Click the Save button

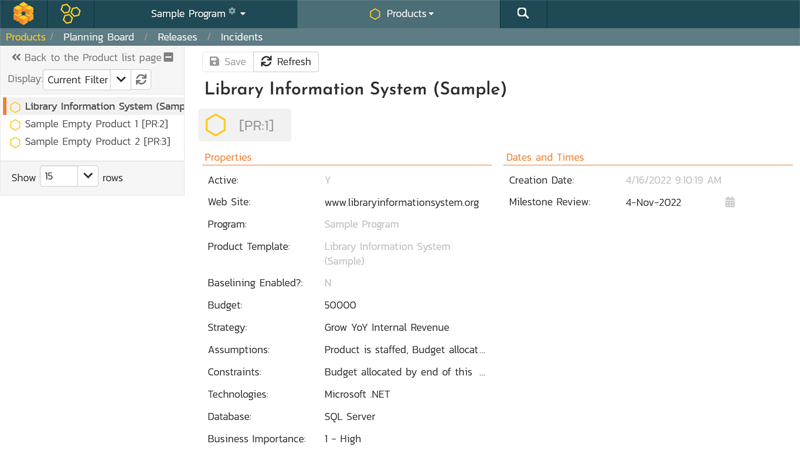pos(228,62)
